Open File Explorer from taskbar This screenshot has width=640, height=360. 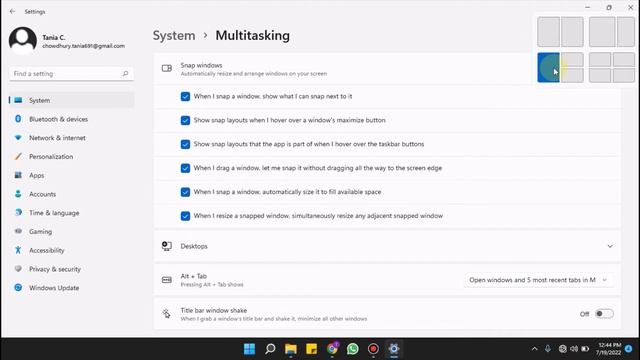pos(291,349)
